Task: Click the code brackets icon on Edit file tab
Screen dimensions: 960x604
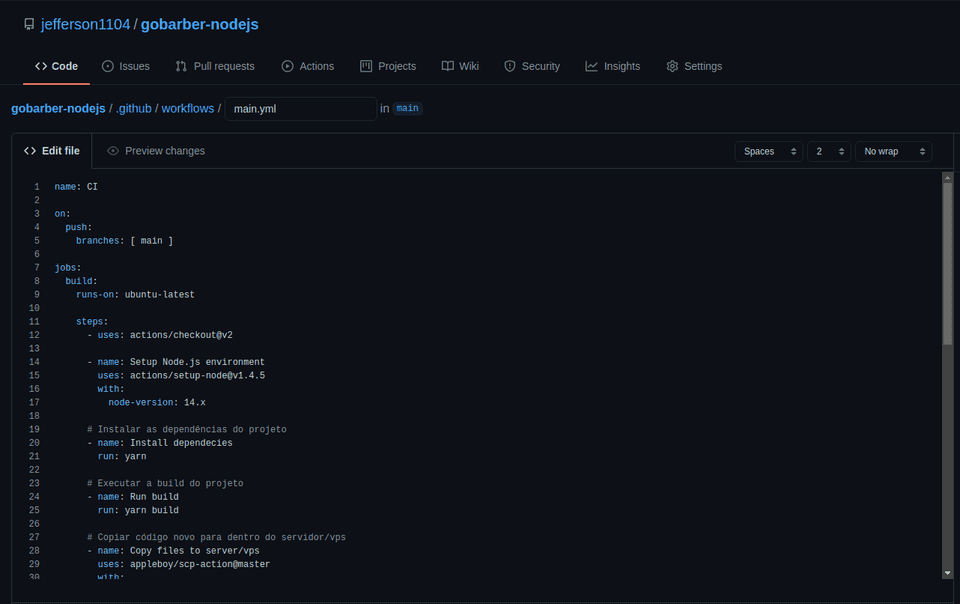Action: coord(29,150)
